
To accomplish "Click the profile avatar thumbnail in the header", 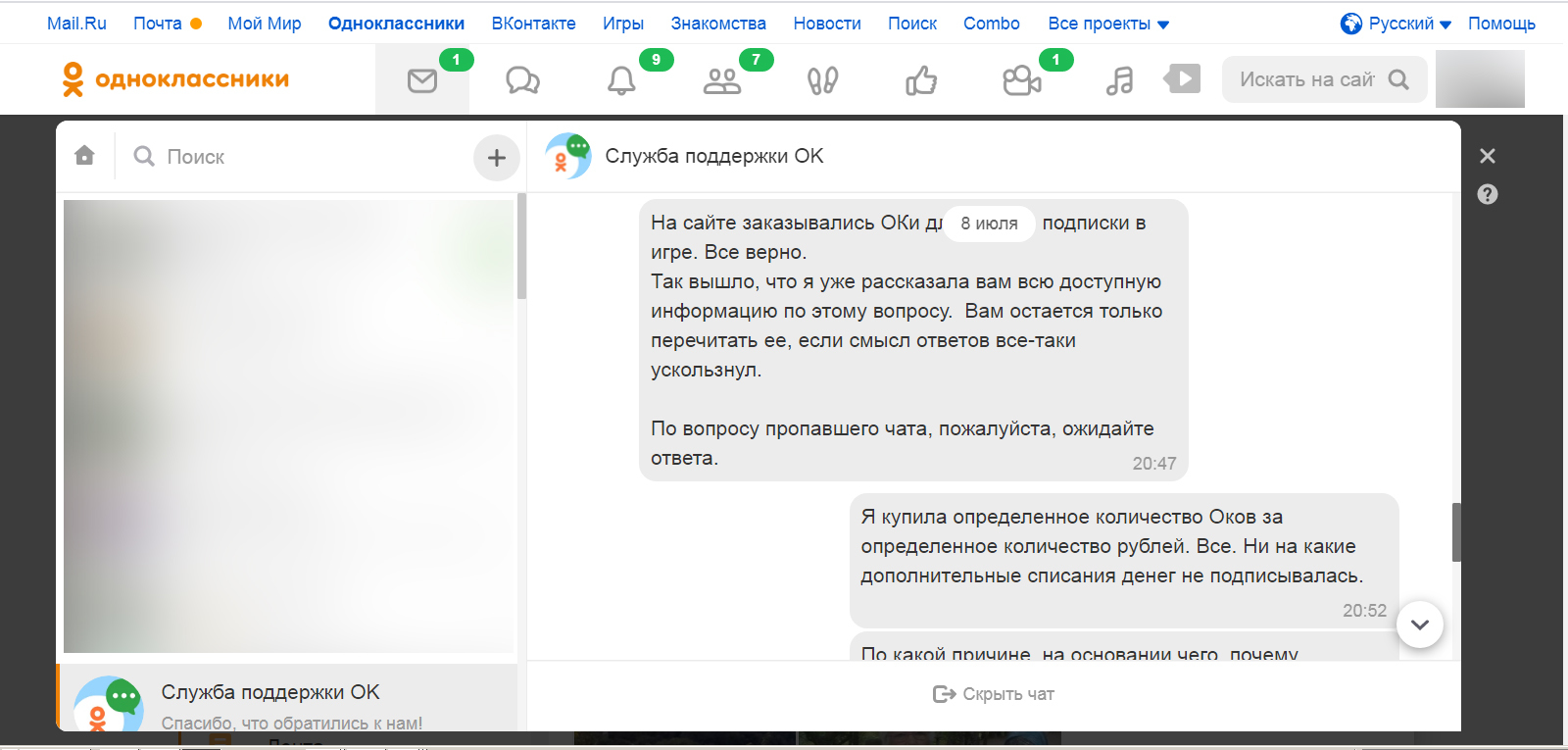I will (1480, 78).
